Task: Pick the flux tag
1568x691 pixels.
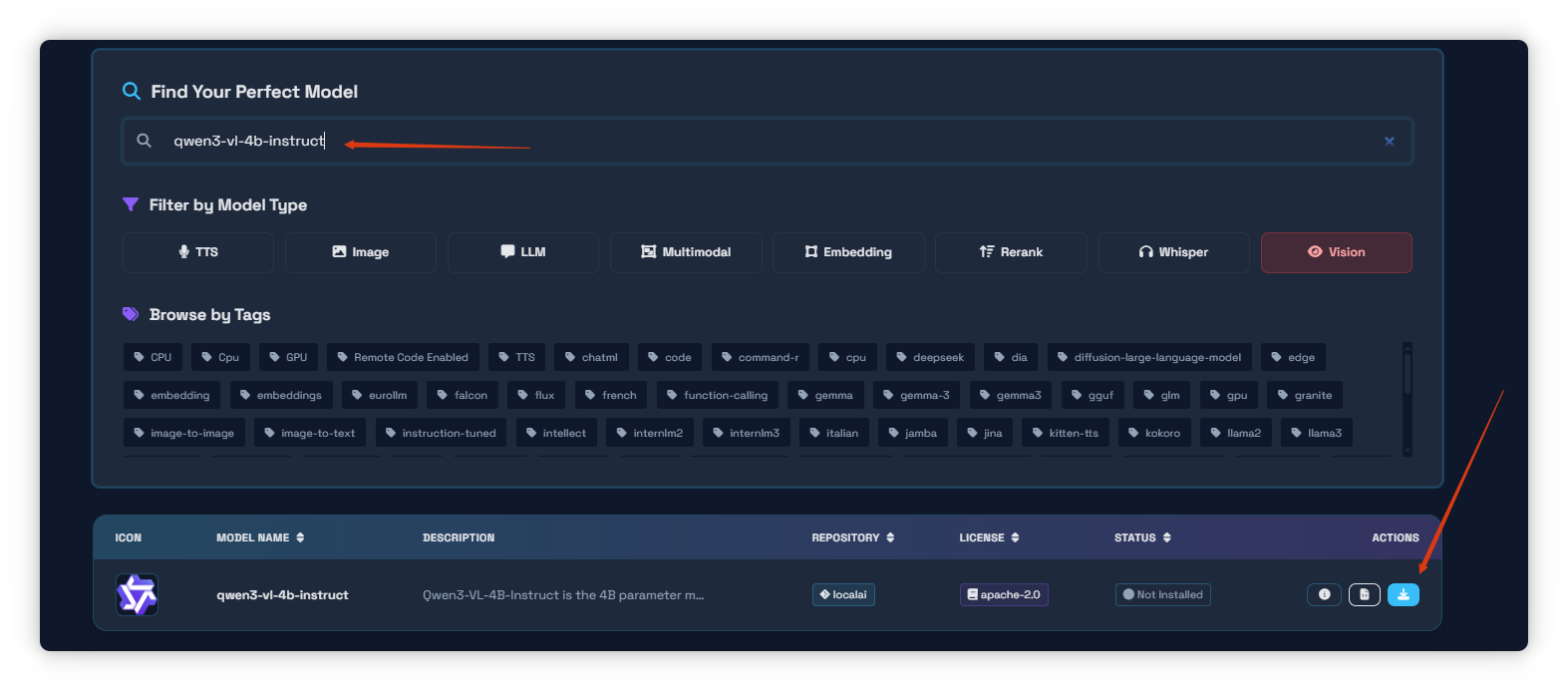Action: 536,395
